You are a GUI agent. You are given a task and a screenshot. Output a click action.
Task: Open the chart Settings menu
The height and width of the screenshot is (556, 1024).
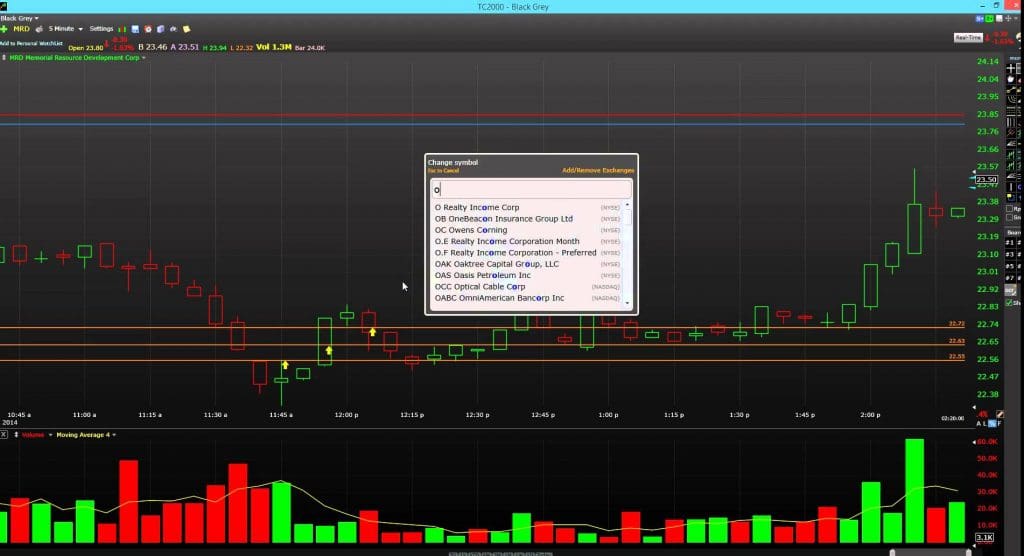[101, 29]
